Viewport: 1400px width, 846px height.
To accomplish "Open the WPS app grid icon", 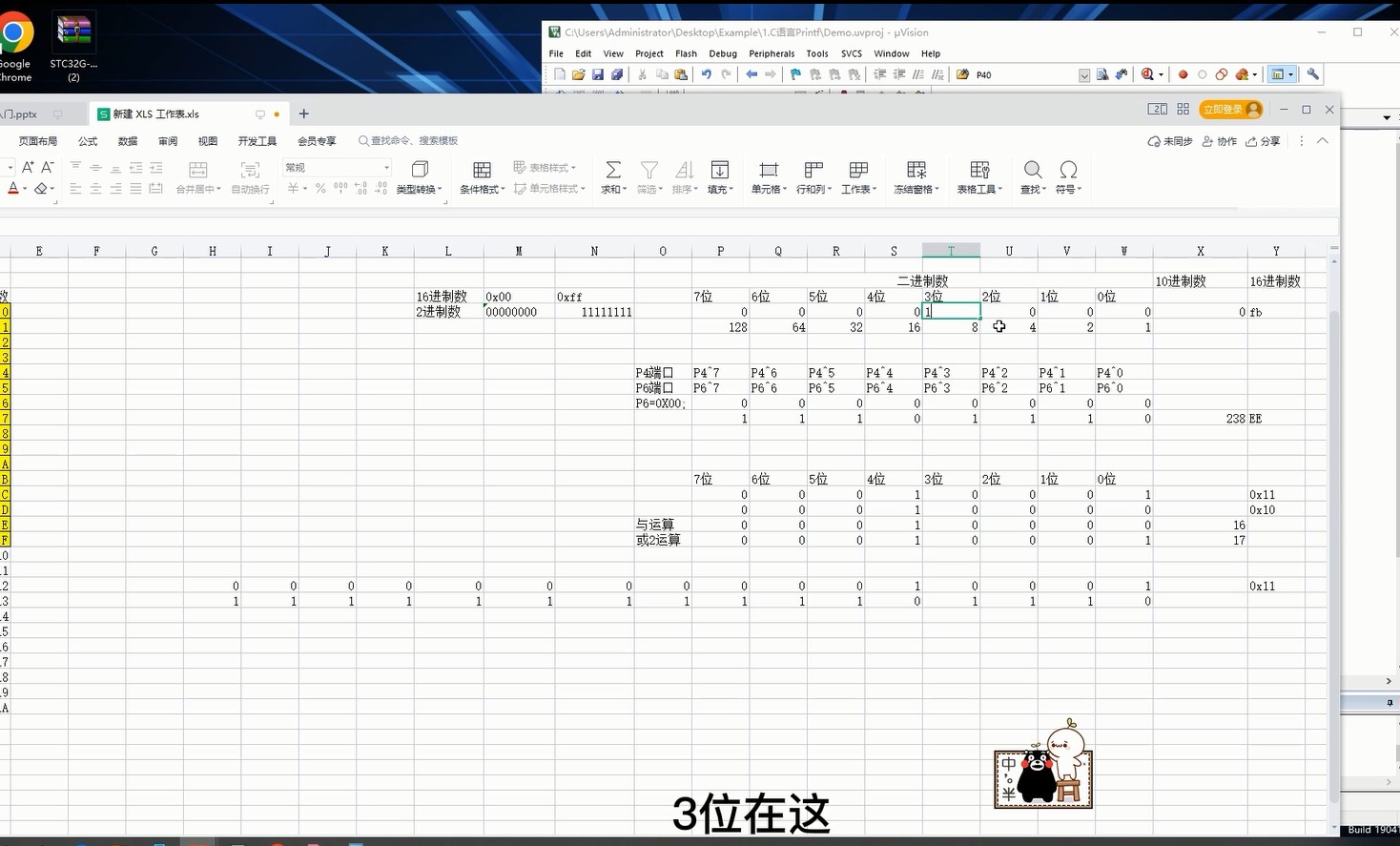I will (x=1184, y=110).
